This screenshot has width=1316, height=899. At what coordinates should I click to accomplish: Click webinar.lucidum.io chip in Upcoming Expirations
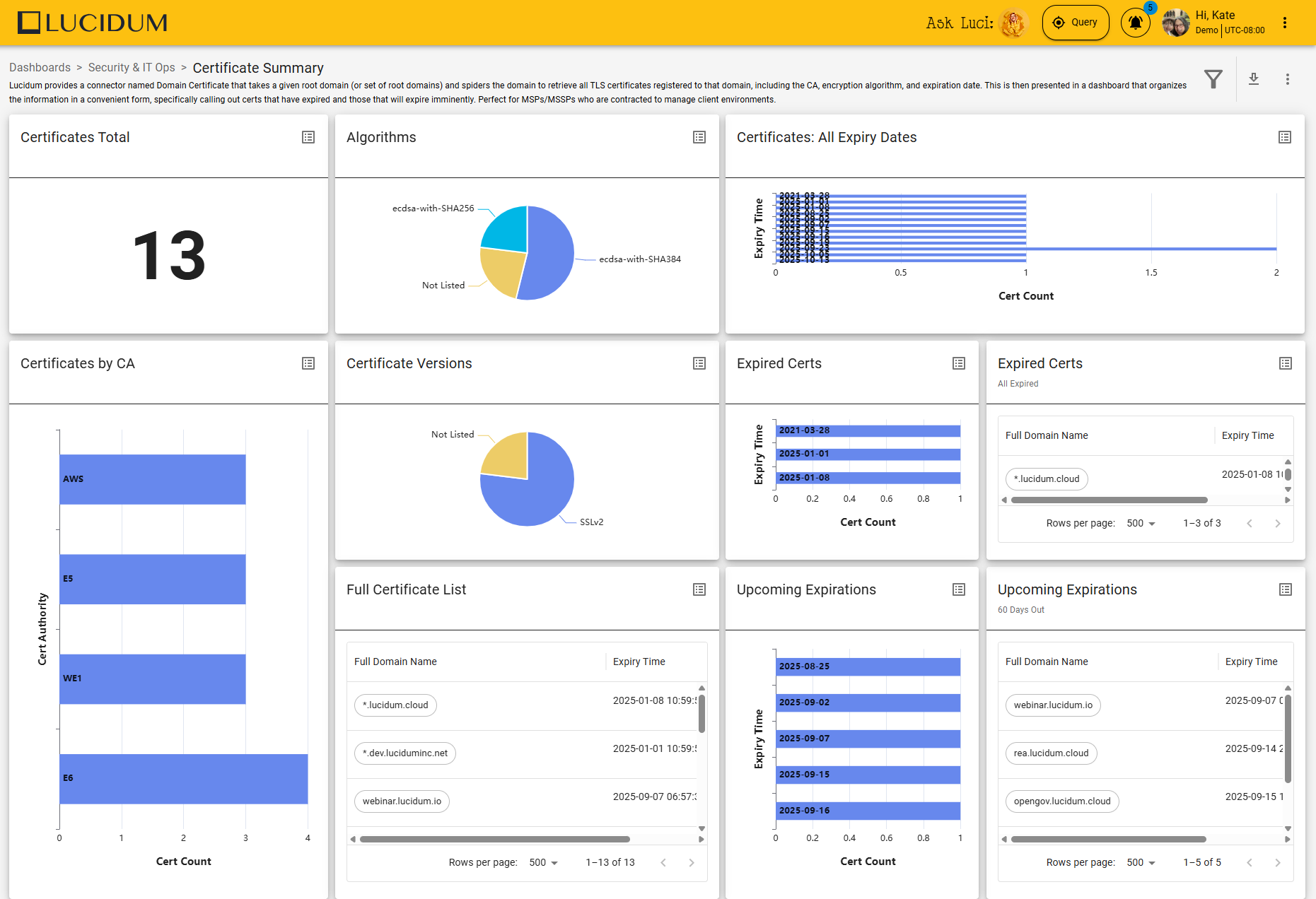(x=1054, y=705)
